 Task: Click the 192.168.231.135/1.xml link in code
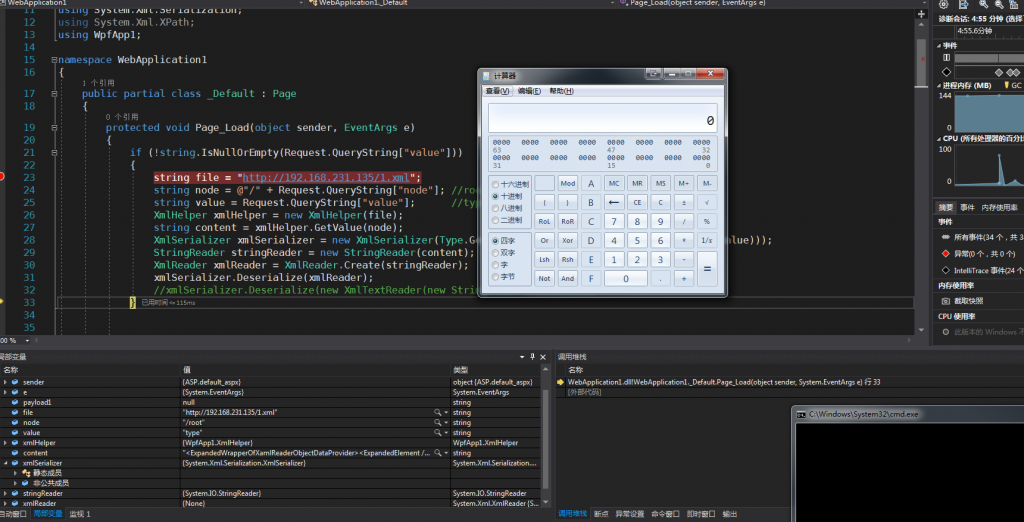tap(329, 178)
